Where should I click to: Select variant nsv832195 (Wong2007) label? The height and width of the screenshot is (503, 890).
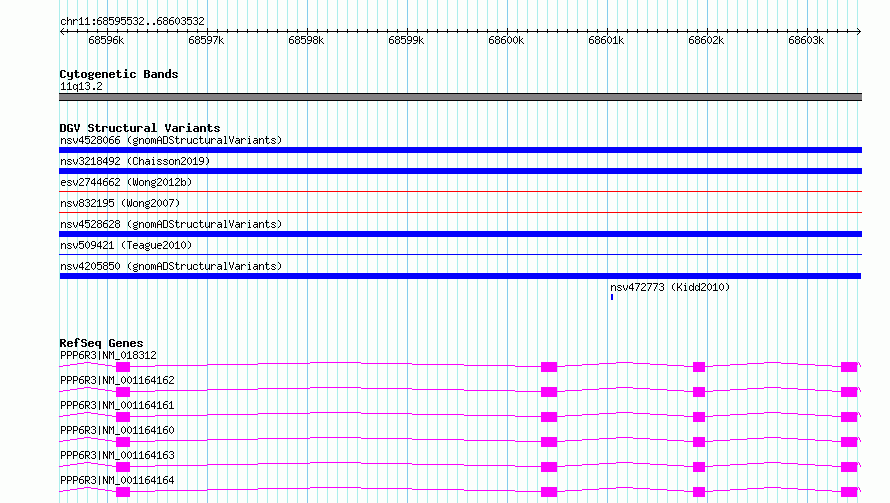coord(120,203)
